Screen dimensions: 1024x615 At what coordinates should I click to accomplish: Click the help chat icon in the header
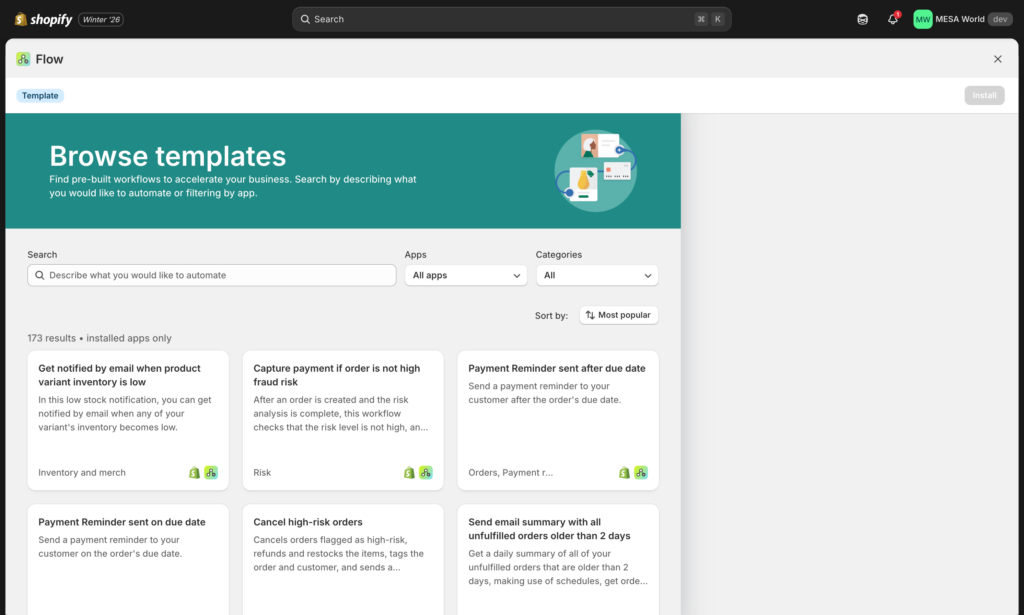(x=862, y=18)
